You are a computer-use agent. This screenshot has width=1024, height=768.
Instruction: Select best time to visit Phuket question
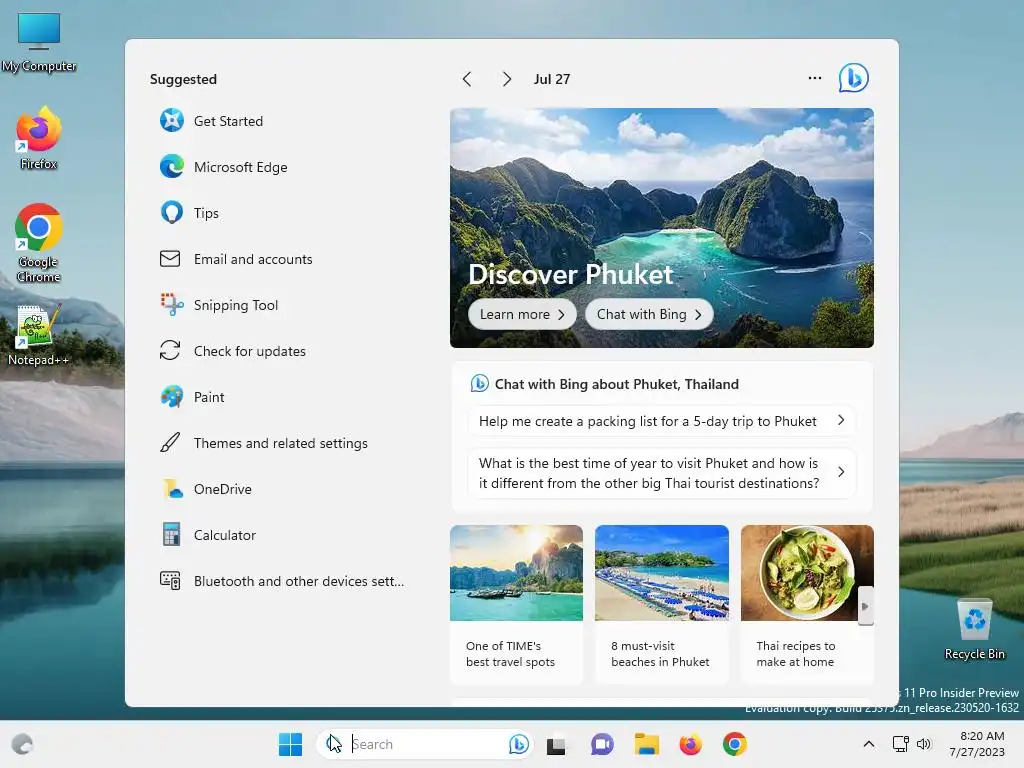click(662, 473)
